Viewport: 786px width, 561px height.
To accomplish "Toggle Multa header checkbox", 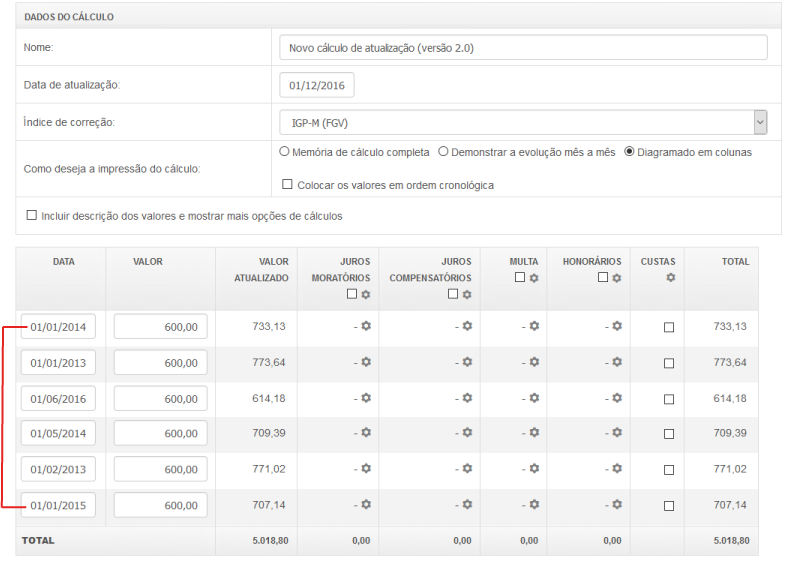I will click(x=520, y=277).
